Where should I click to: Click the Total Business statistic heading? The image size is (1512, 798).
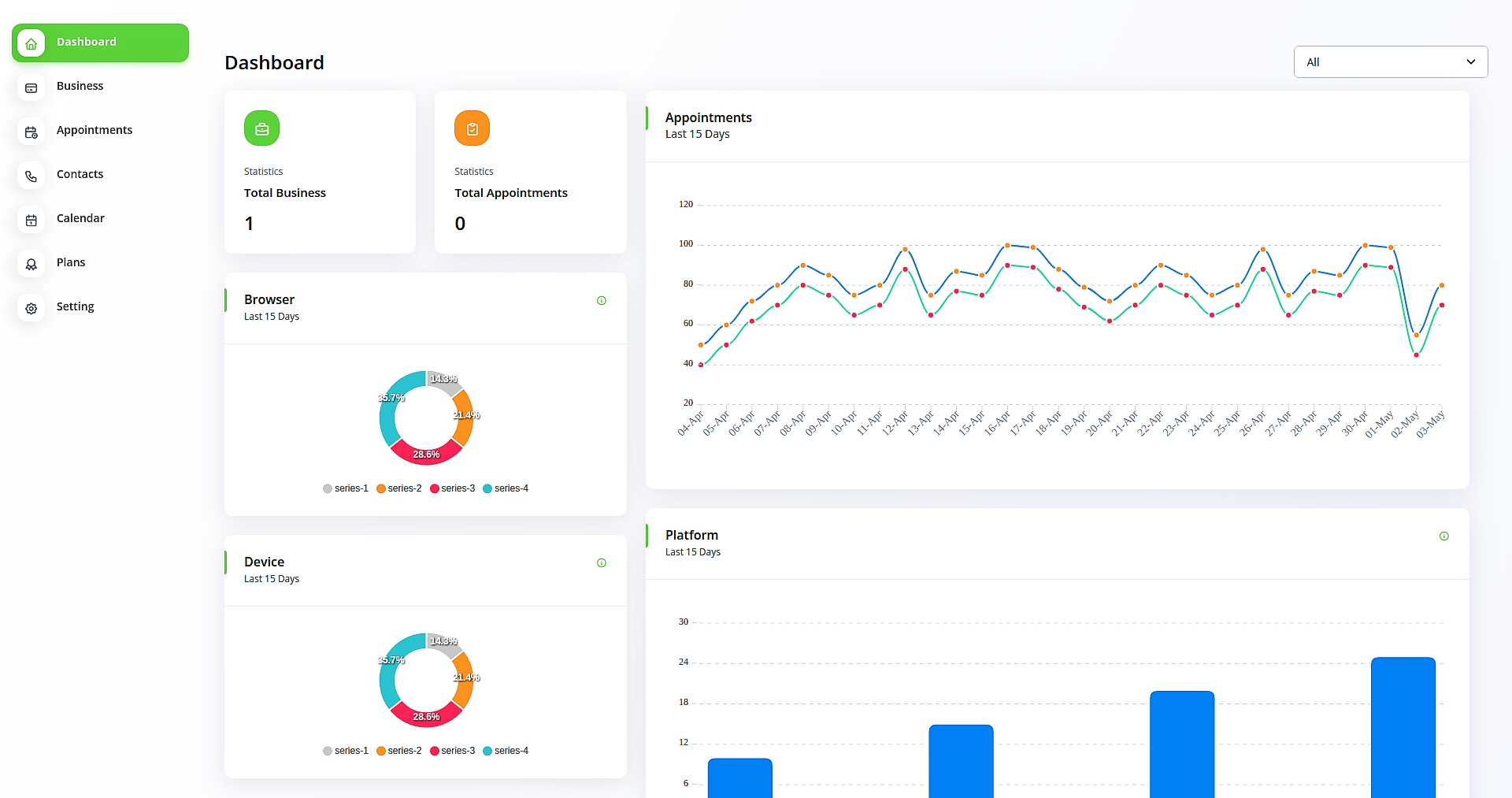coord(285,193)
